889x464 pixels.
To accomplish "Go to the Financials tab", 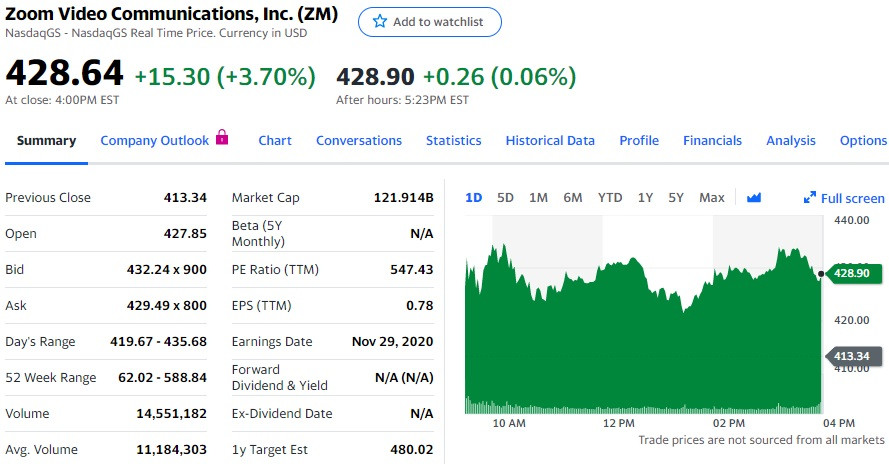I will pyautogui.click(x=712, y=141).
